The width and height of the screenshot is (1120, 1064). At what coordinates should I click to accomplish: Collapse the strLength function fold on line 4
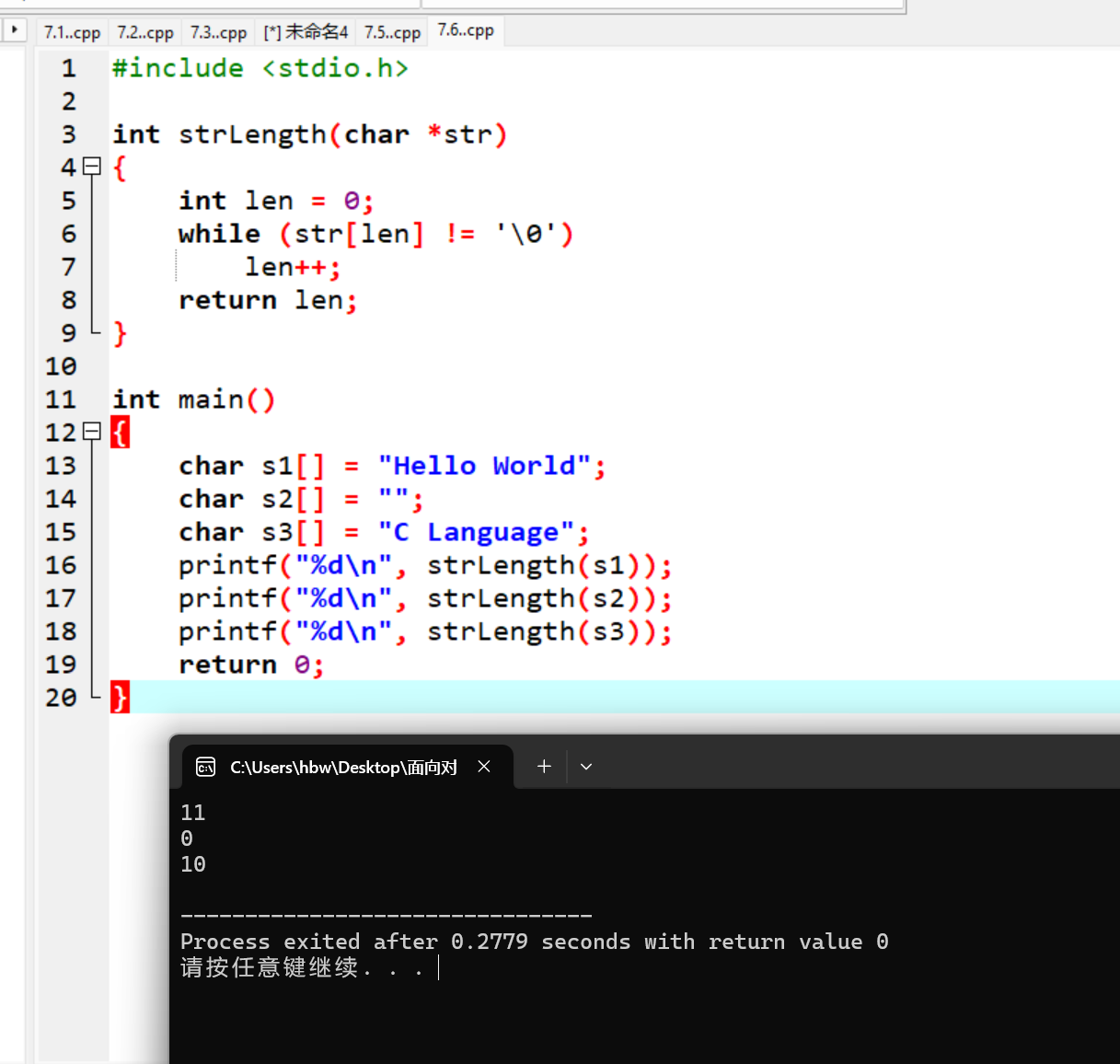pos(91,167)
